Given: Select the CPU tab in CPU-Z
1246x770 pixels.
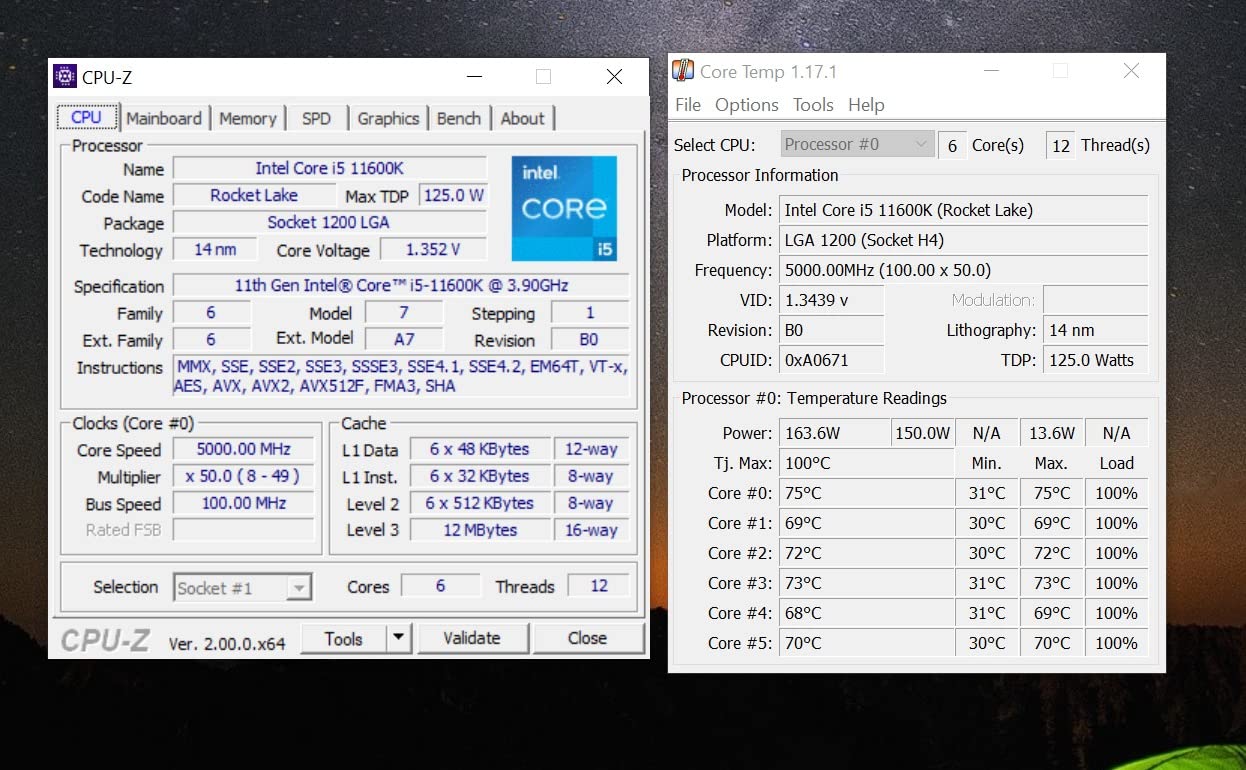Looking at the screenshot, I should point(87,117).
